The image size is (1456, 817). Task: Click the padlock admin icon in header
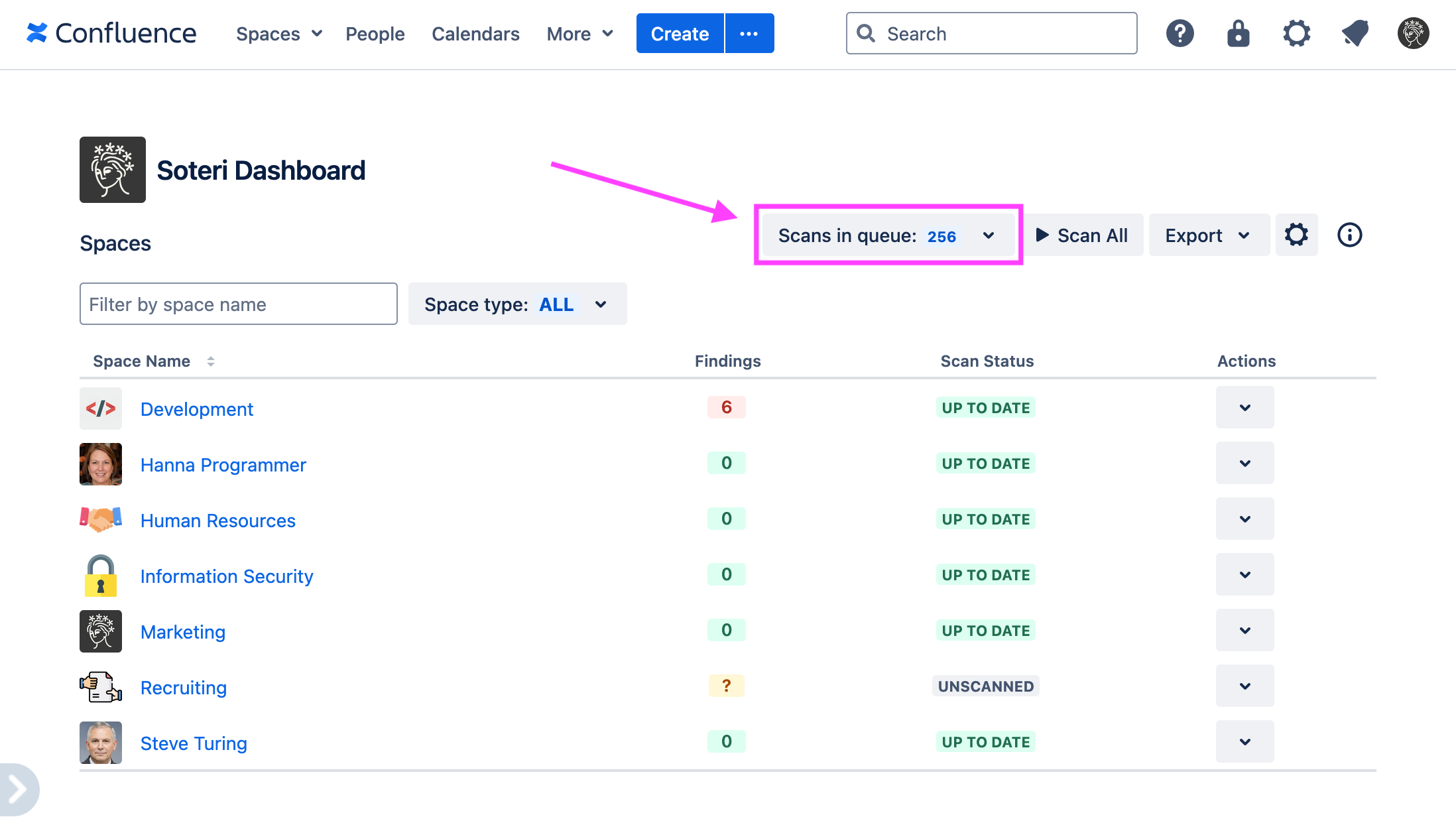[x=1238, y=33]
